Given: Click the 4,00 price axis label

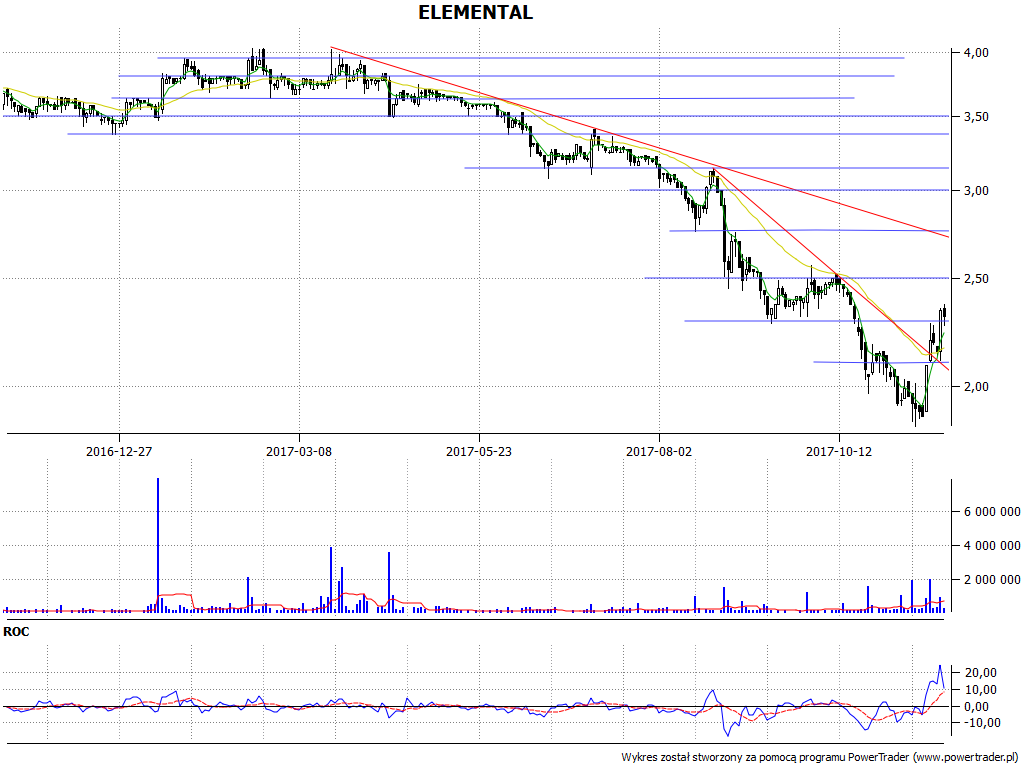Looking at the screenshot, I should click(x=976, y=53).
